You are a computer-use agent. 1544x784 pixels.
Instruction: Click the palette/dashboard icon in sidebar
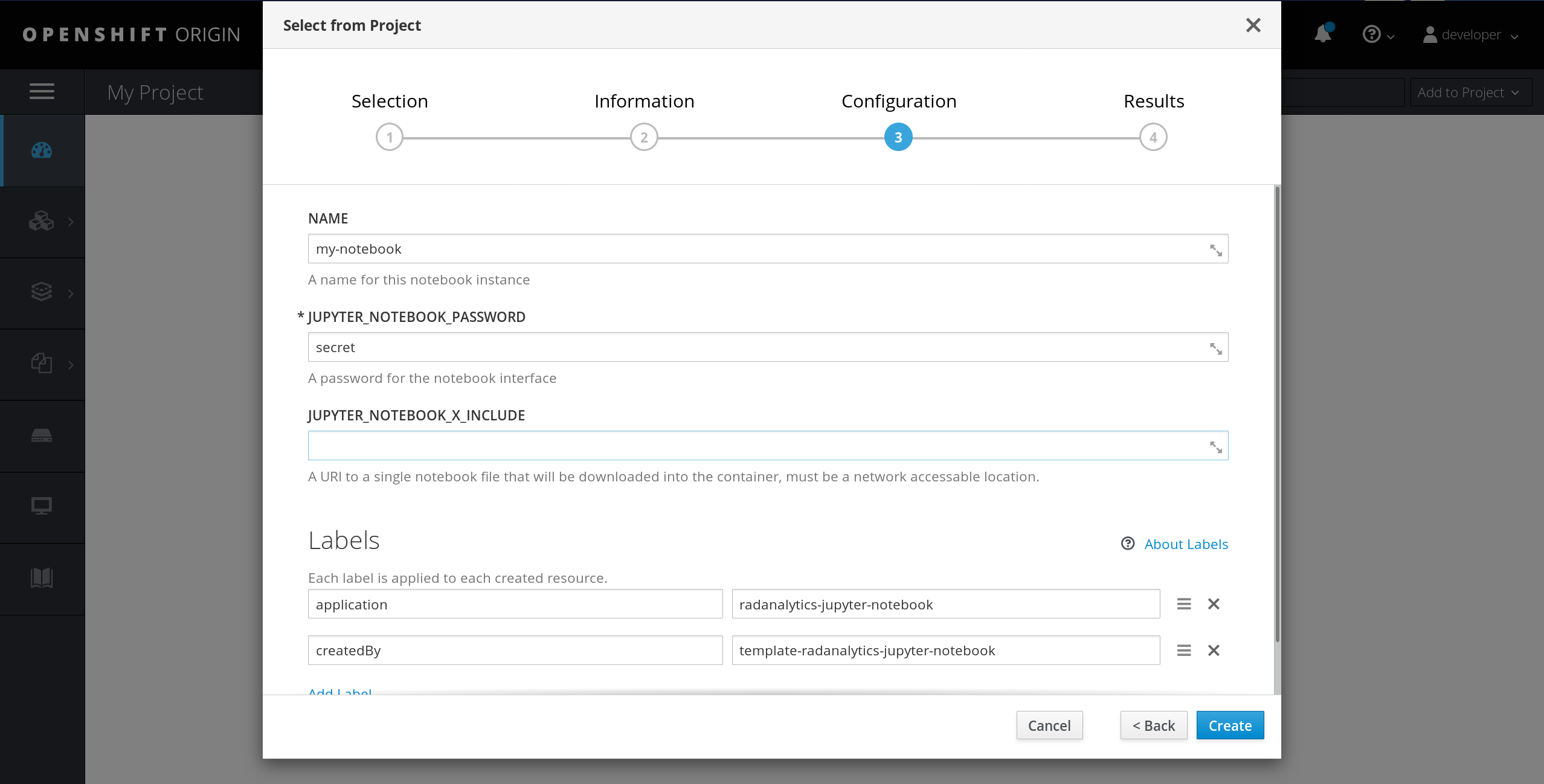(x=40, y=151)
